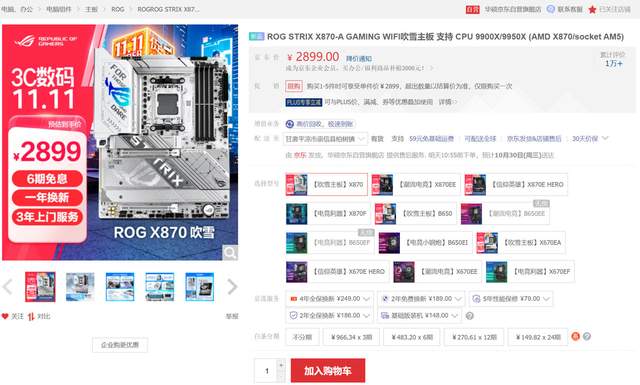This screenshot has width=640, height=385.
Task: Select the 【吹雪主板】X670EA model option
Action: 520,243
